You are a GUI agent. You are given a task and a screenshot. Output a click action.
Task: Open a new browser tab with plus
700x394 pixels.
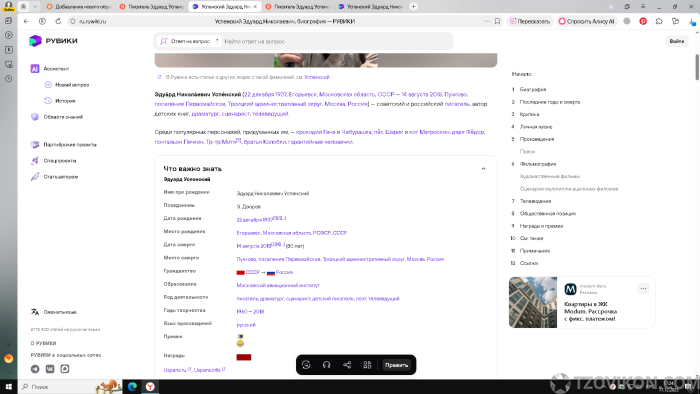click(x=413, y=6)
